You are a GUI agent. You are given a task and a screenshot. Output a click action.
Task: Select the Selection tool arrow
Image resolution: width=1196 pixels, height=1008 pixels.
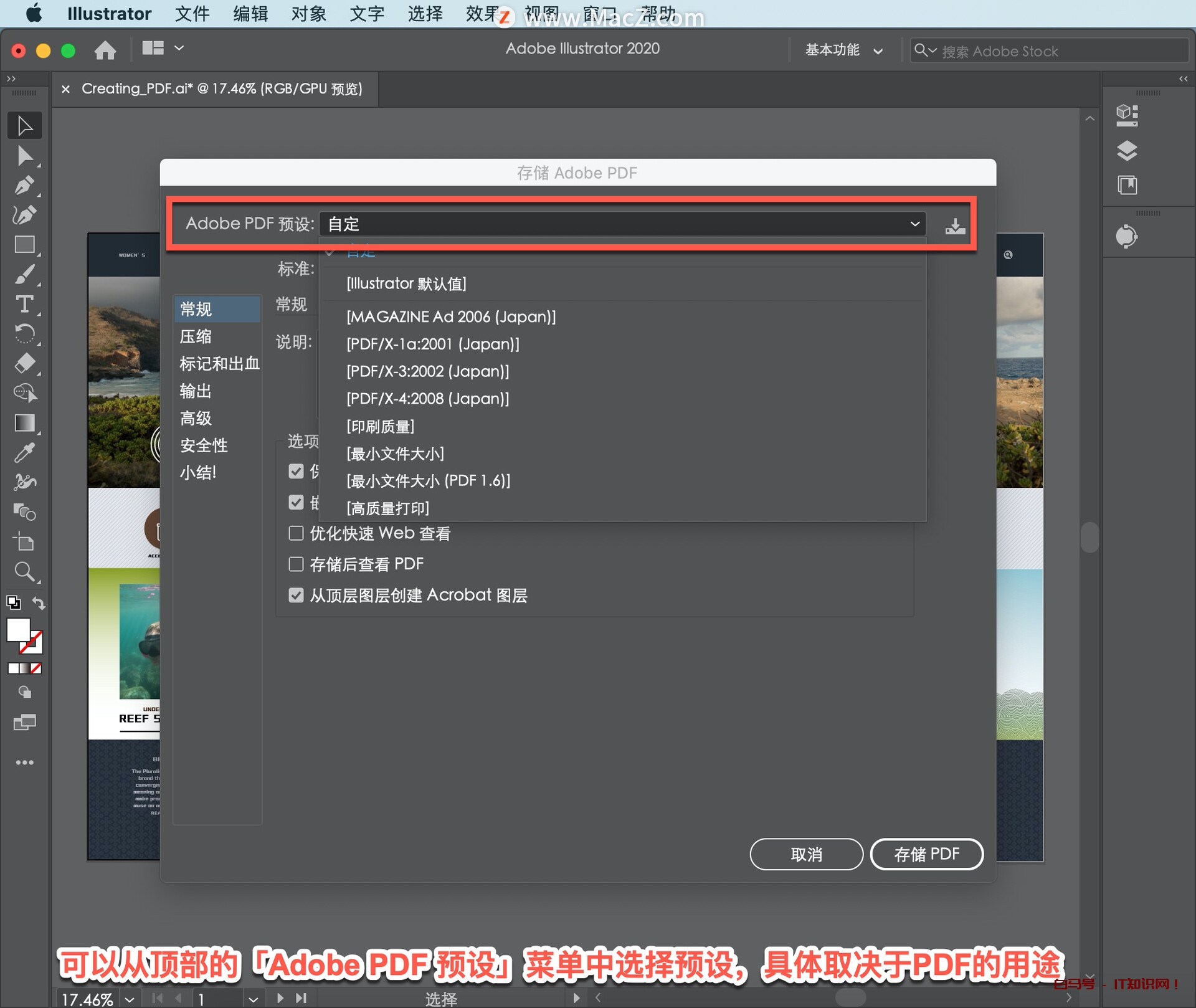point(25,126)
